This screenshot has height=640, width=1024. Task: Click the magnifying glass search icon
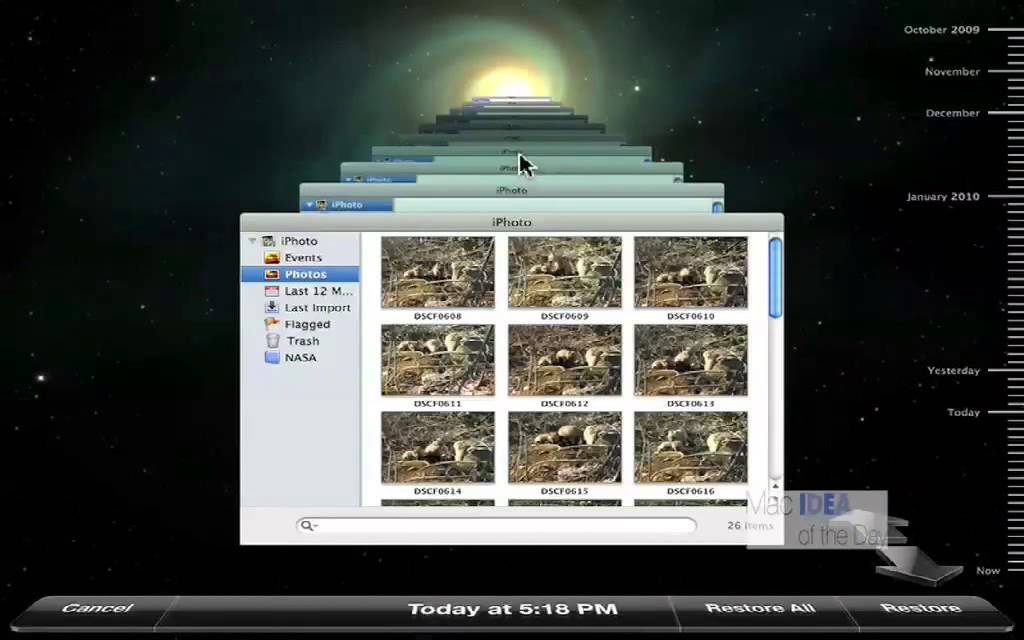(x=308, y=526)
